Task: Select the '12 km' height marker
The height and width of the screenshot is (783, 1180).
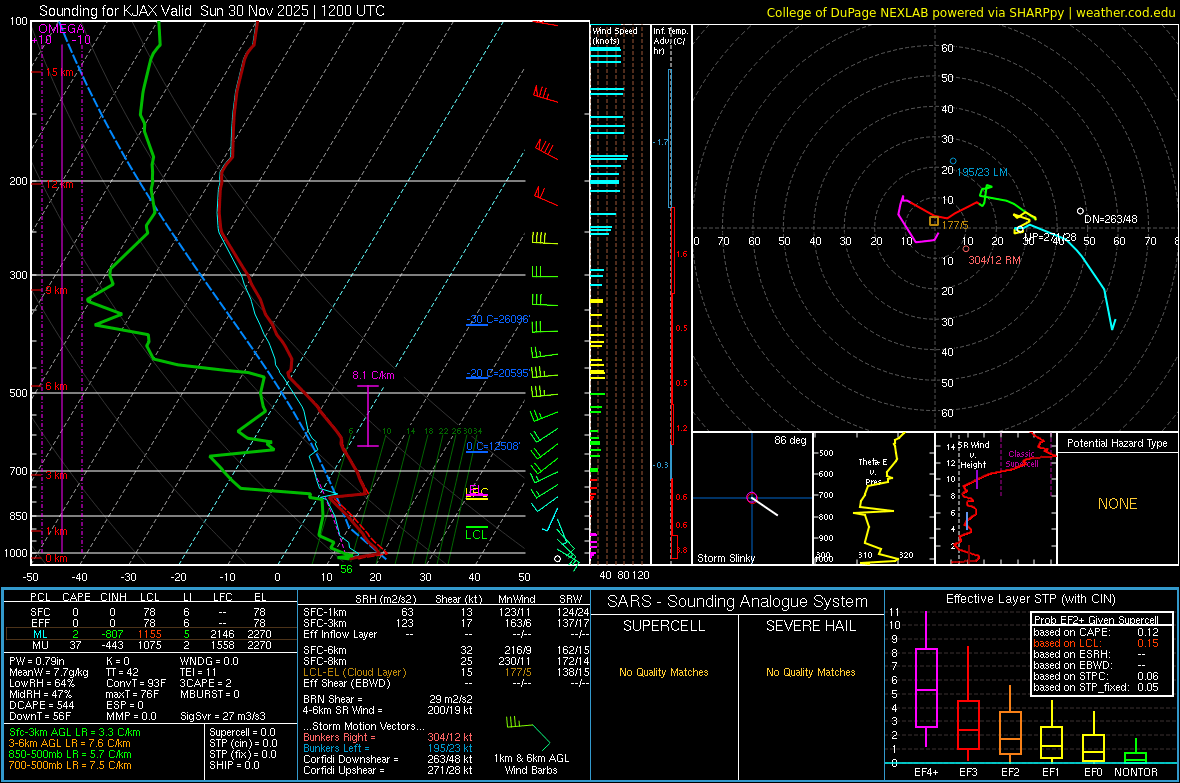Action: point(59,184)
